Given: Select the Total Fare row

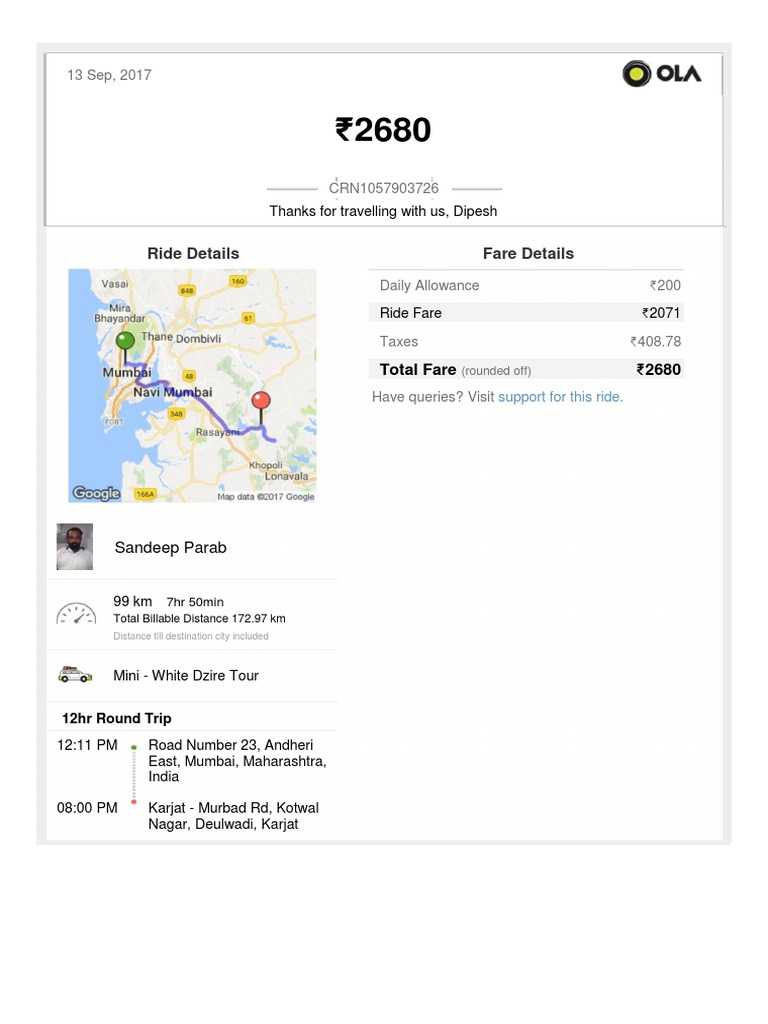Looking at the screenshot, I should (x=526, y=369).
